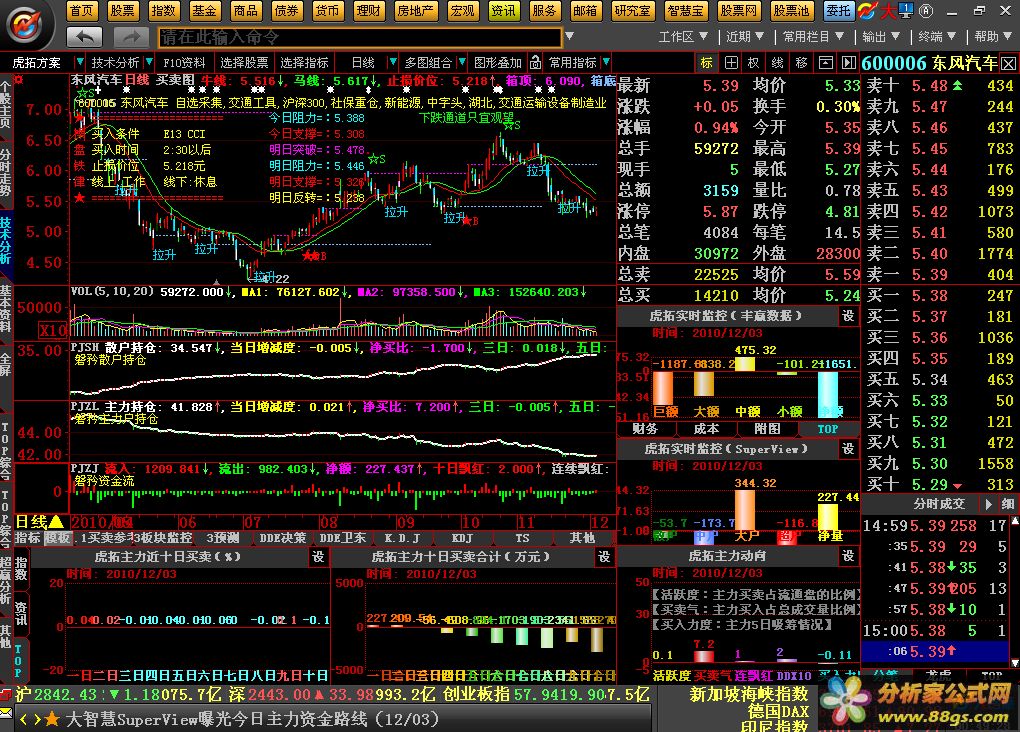This screenshot has width=1020, height=732.
Task: Expand the 日线 period dropdown arrow
Action: coord(392,62)
